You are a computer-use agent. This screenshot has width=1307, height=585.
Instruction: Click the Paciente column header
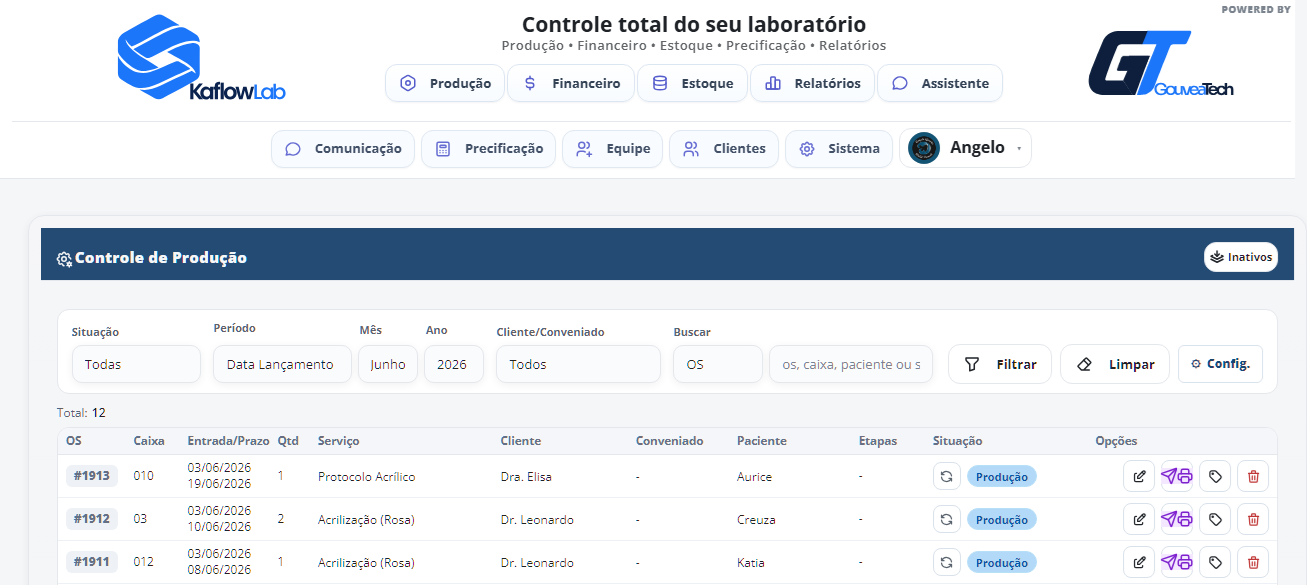click(762, 441)
